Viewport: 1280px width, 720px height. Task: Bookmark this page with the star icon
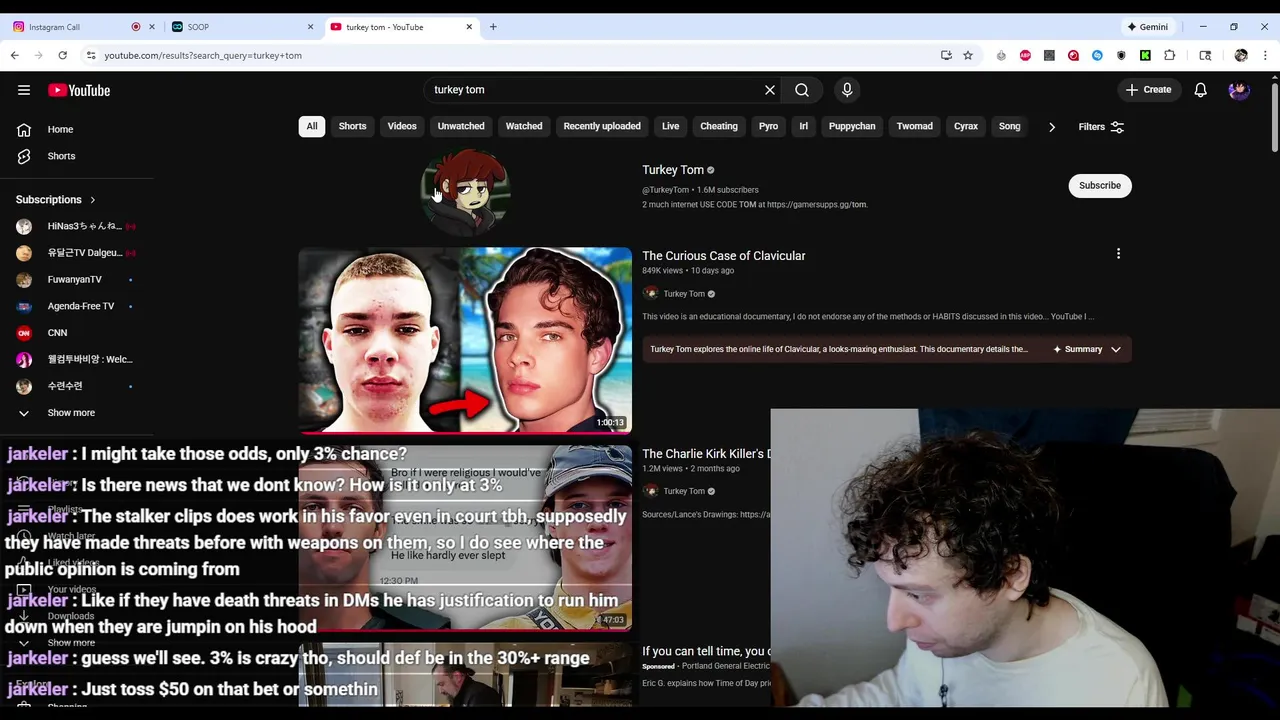(968, 55)
